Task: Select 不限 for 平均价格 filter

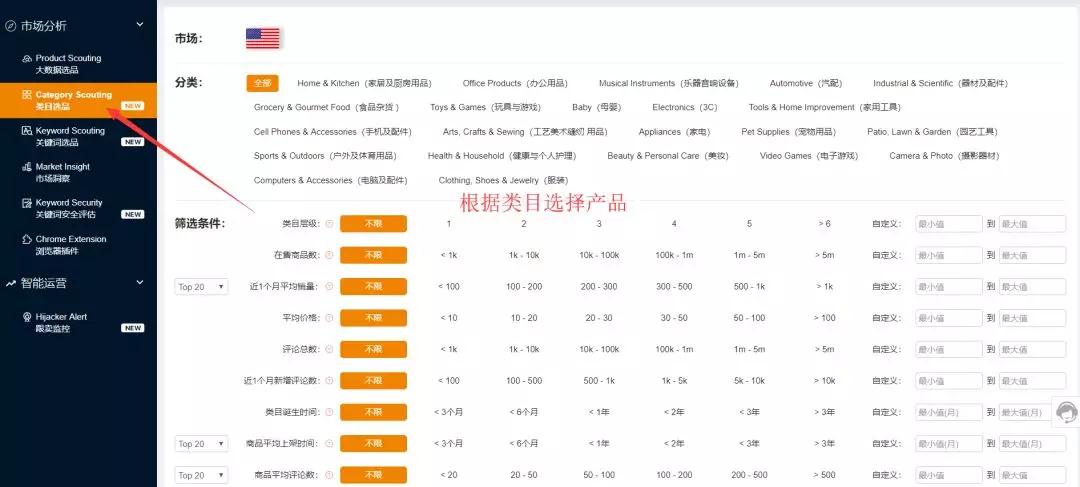Action: 373,318
